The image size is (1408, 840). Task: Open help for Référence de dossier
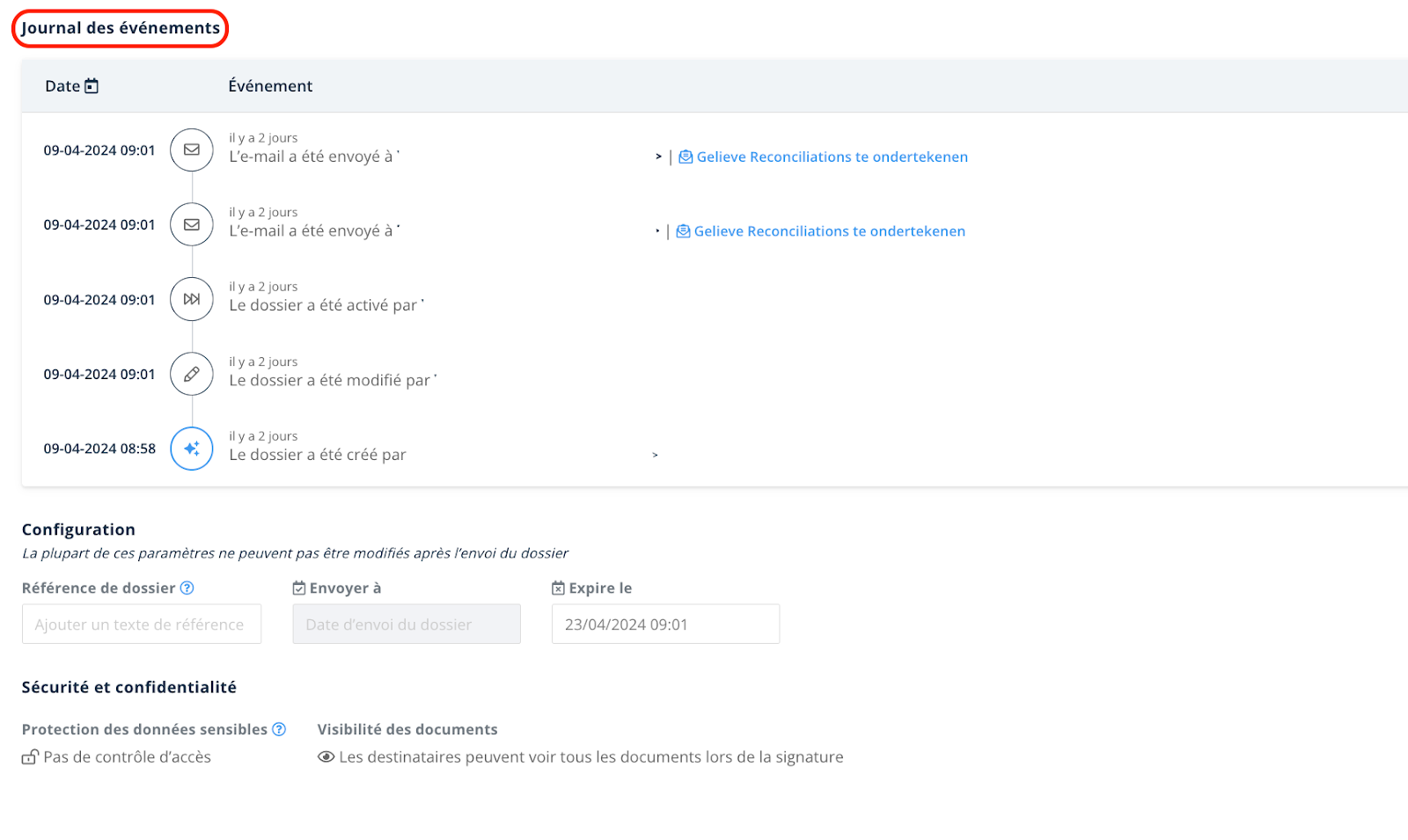[187, 588]
